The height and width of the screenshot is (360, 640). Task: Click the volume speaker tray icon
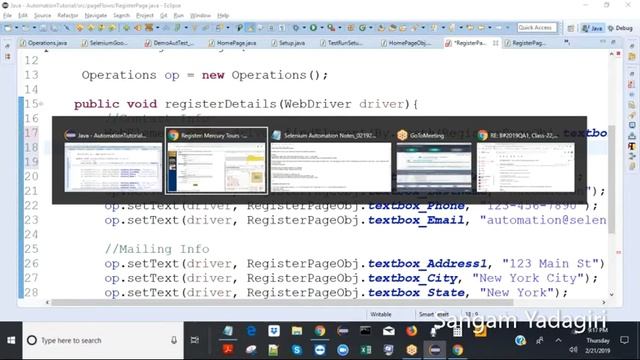click(x=573, y=350)
